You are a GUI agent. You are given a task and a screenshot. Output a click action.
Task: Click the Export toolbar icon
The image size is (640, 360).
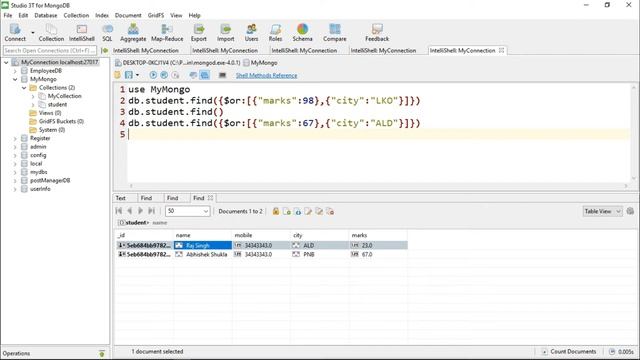[x=199, y=33]
